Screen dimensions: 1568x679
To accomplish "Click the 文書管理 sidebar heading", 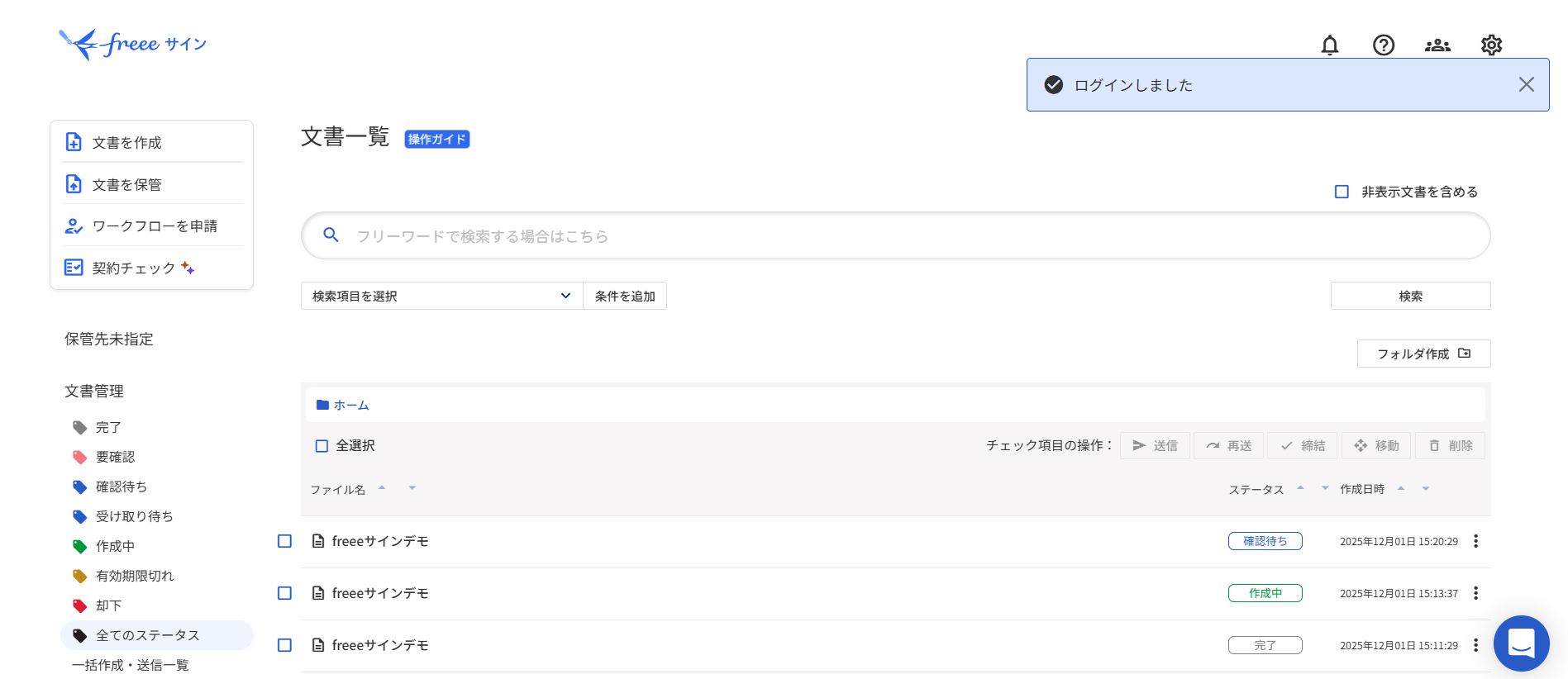I will click(x=94, y=391).
